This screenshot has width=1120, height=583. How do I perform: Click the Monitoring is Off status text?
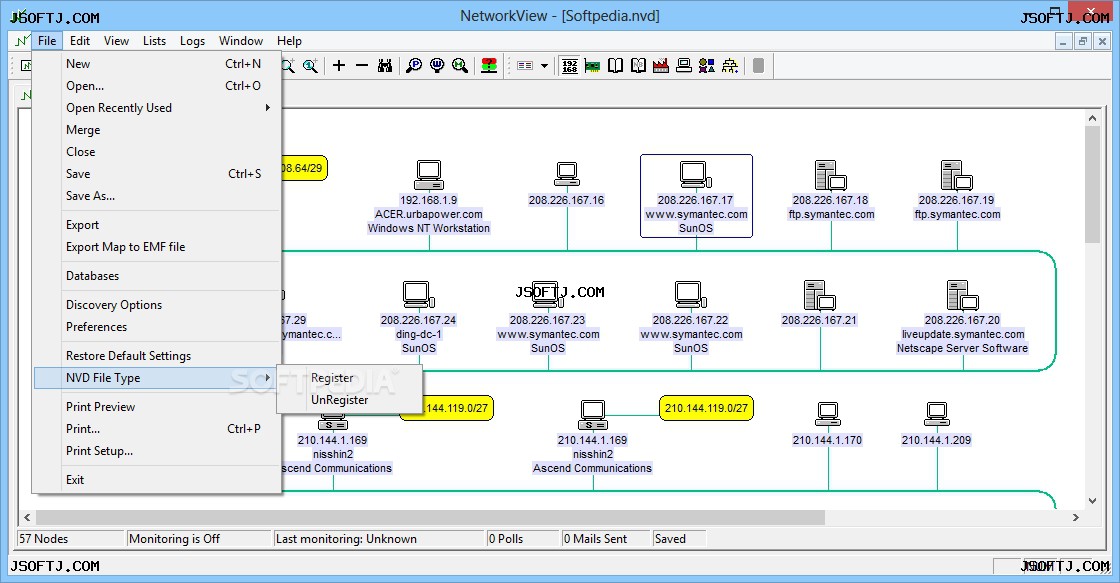pyautogui.click(x=174, y=539)
